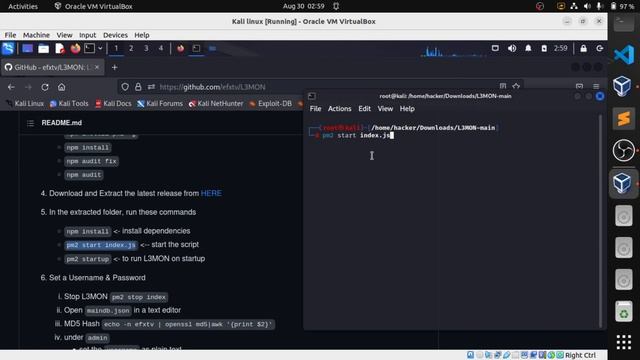Follow the HERE latest release link
The width and height of the screenshot is (640, 360).
point(211,193)
